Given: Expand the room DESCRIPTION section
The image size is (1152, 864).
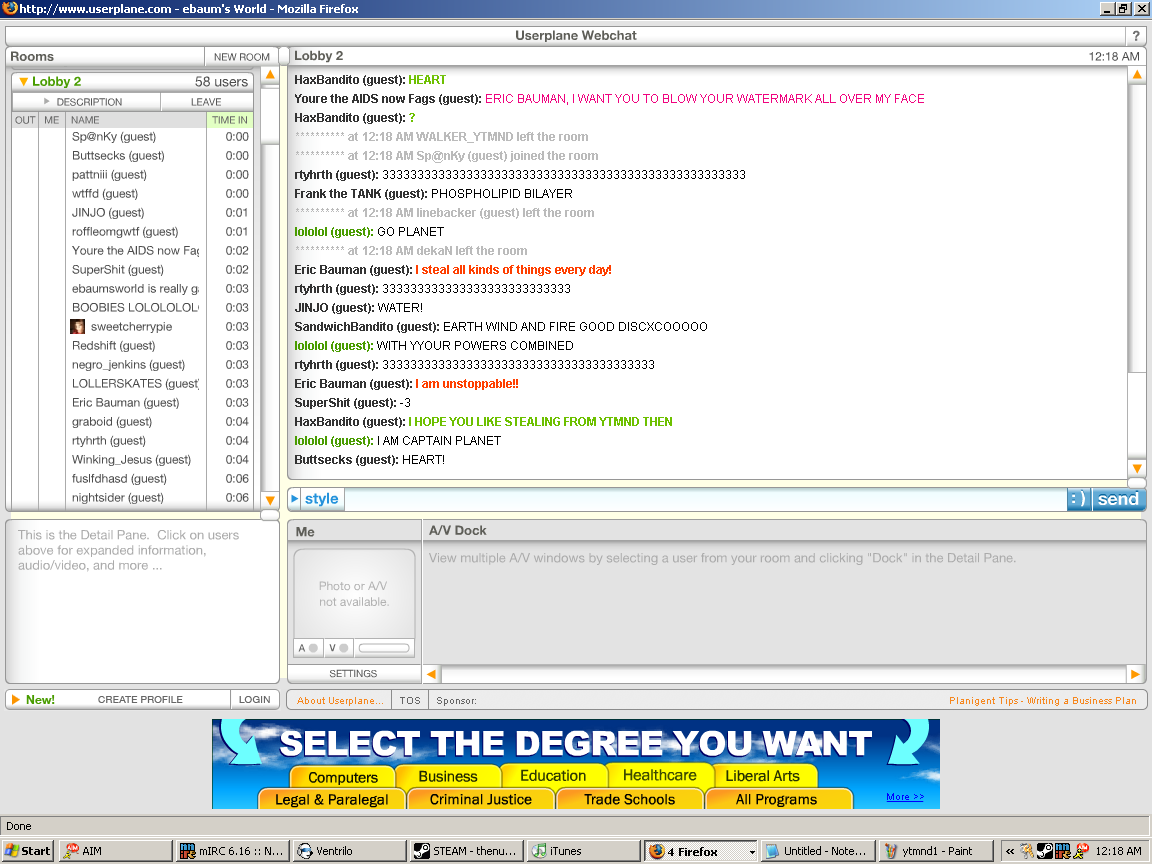Looking at the screenshot, I should pyautogui.click(x=86, y=102).
